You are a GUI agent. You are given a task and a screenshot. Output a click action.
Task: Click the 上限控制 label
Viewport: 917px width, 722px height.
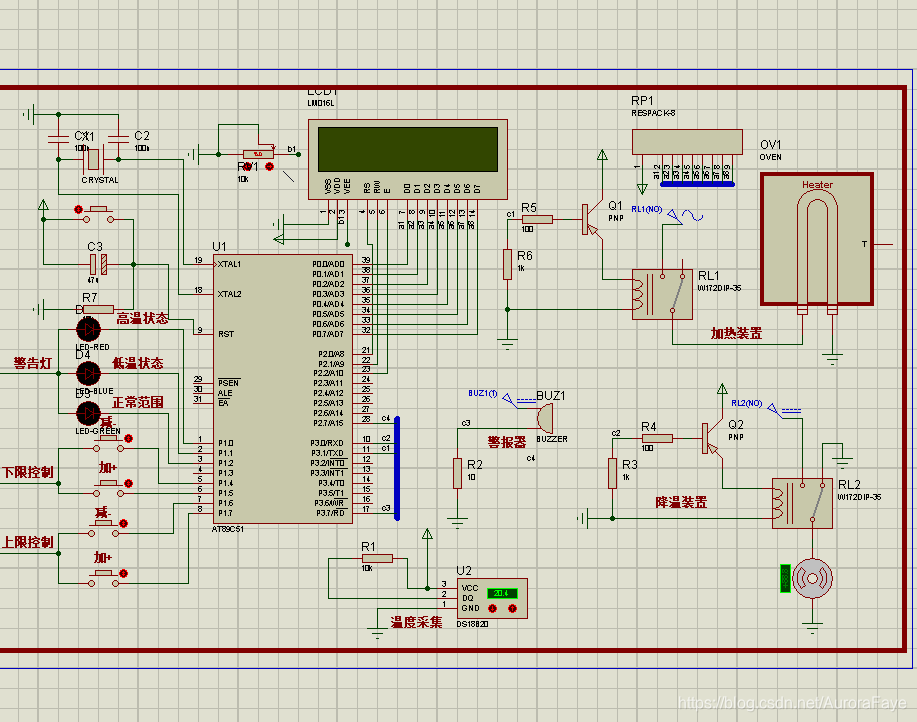point(27,542)
